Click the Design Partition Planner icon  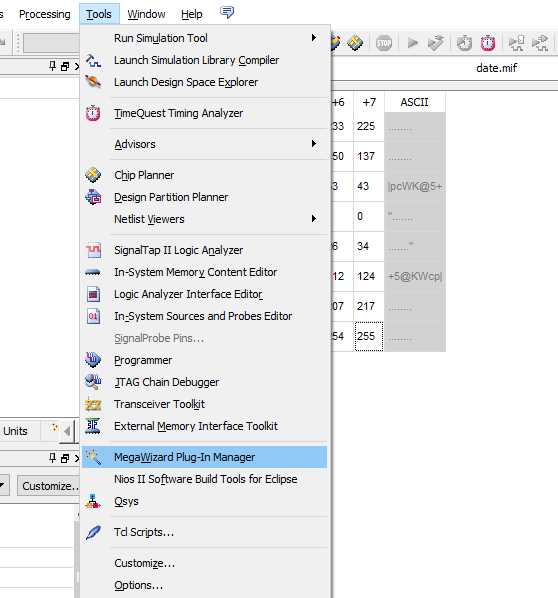coord(93,197)
